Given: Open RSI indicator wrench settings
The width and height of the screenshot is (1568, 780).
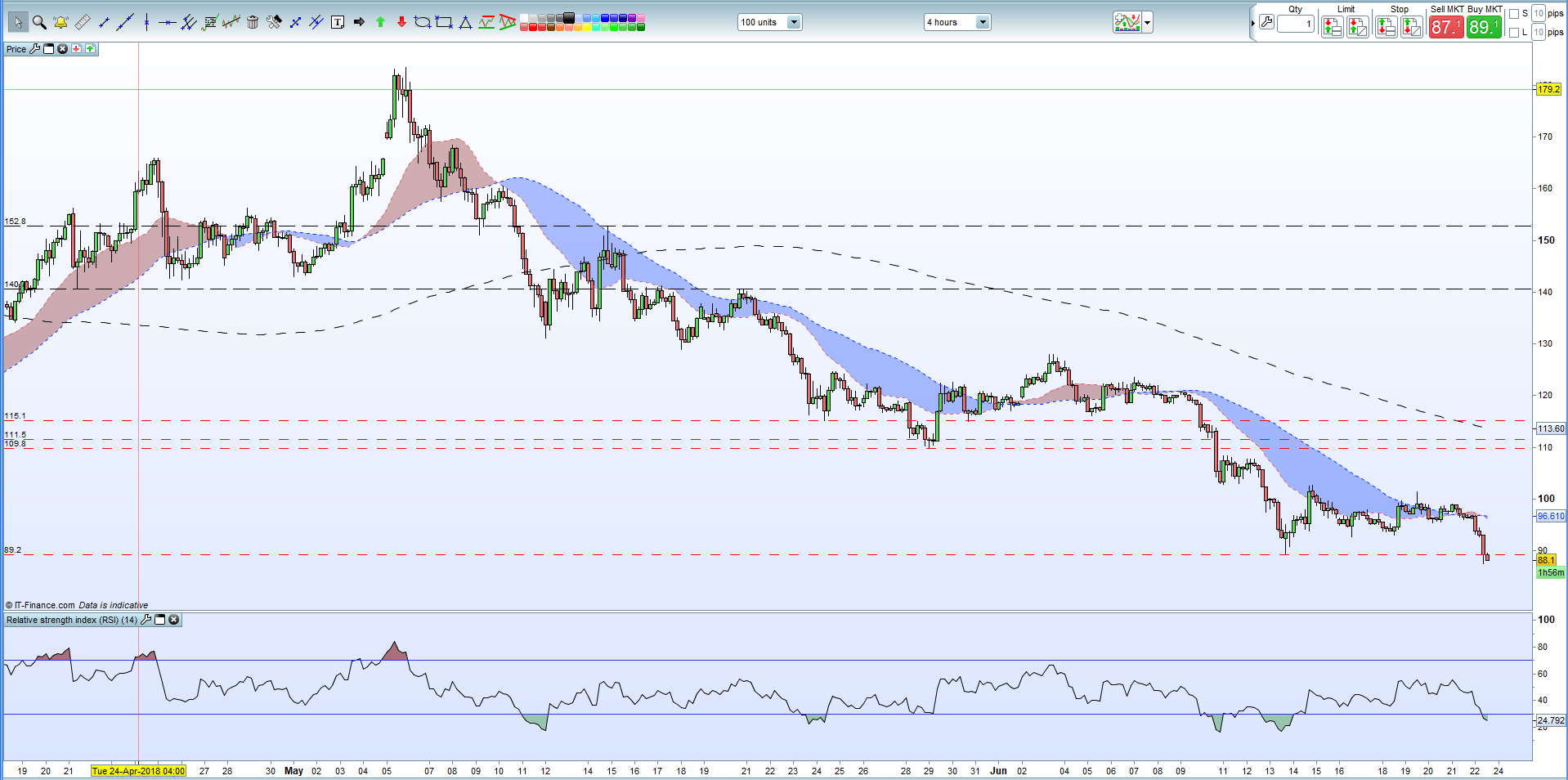Looking at the screenshot, I should coord(146,620).
